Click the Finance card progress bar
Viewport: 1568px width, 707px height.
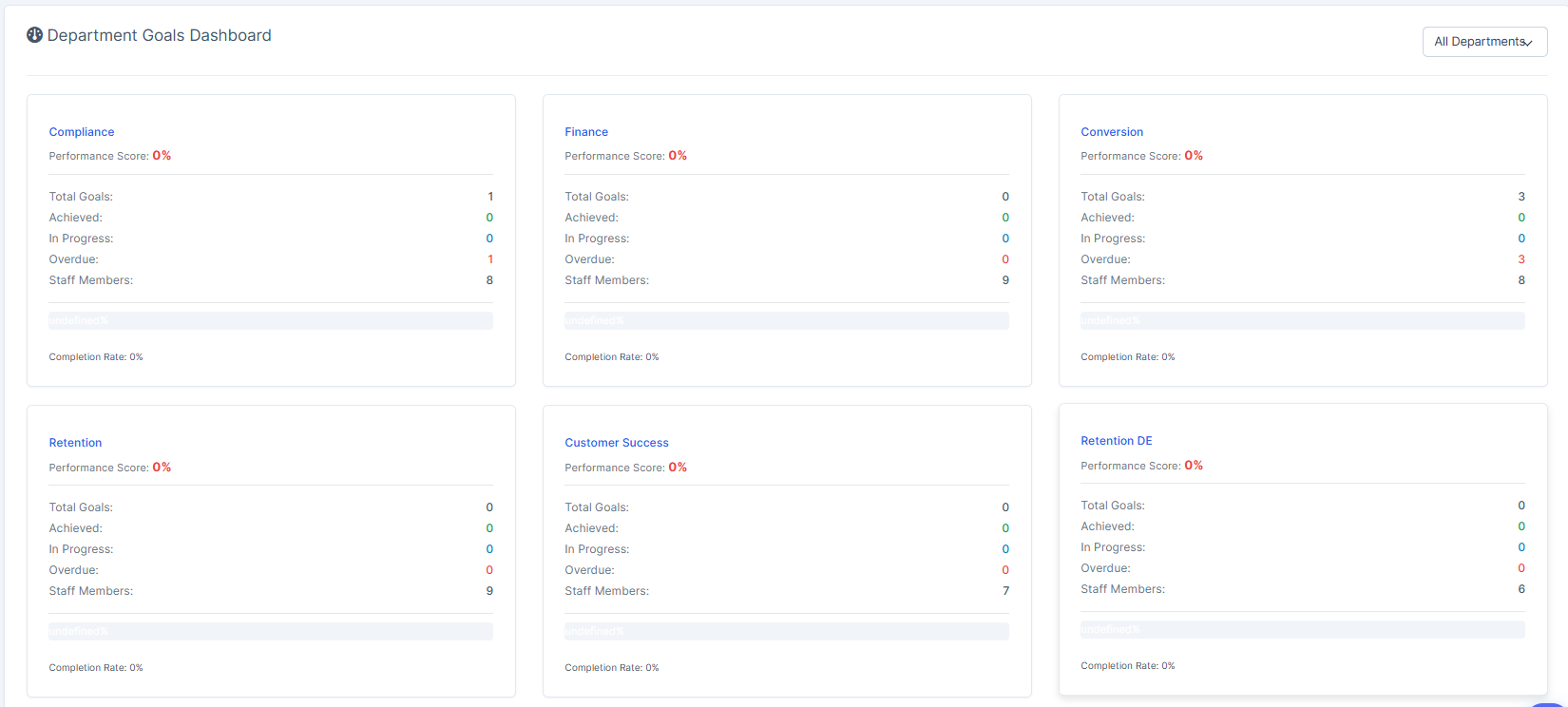786,321
